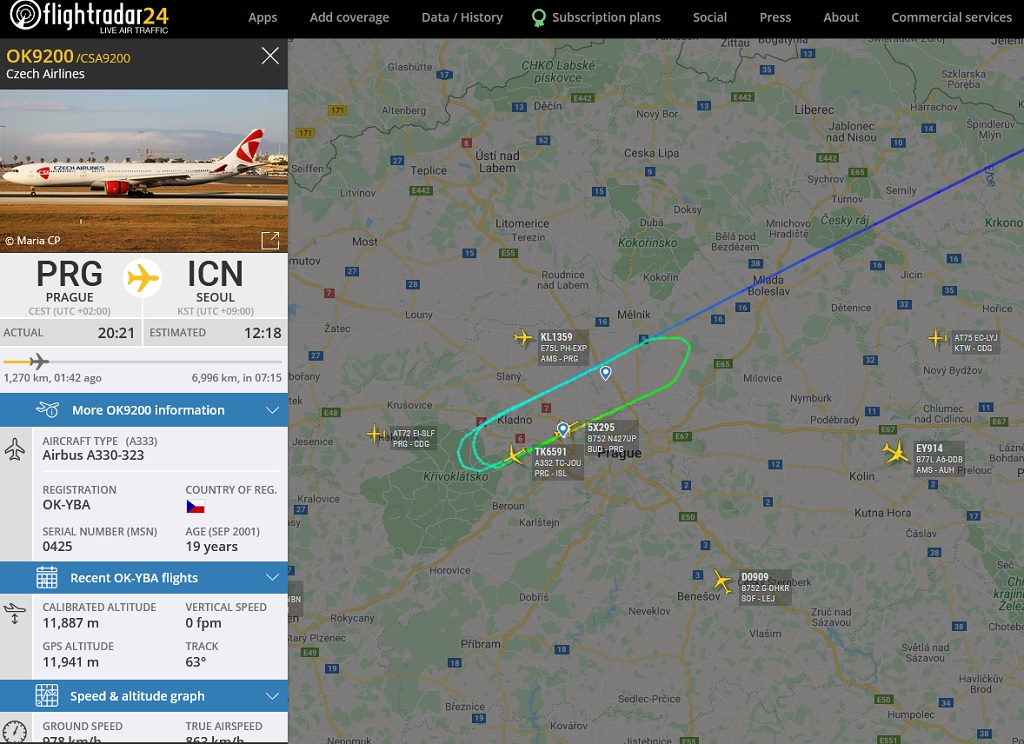Click the D0909 plane icon near Benešov
This screenshot has height=744, width=1024.
(x=722, y=581)
